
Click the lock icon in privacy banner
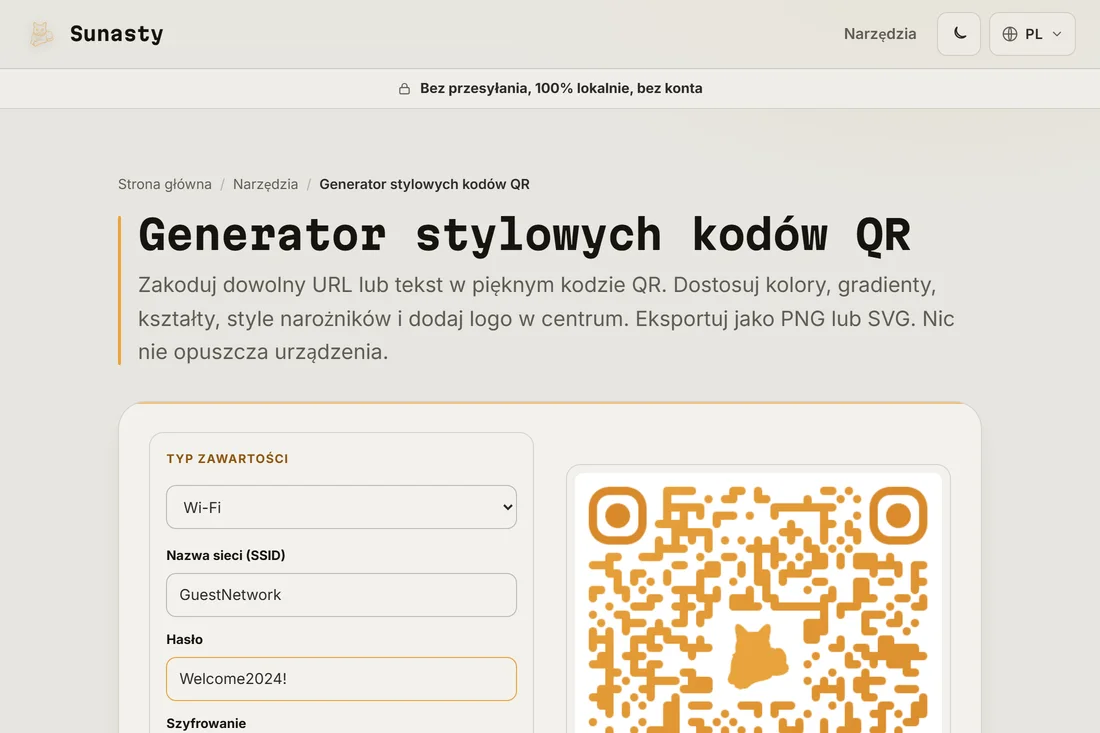(x=404, y=88)
